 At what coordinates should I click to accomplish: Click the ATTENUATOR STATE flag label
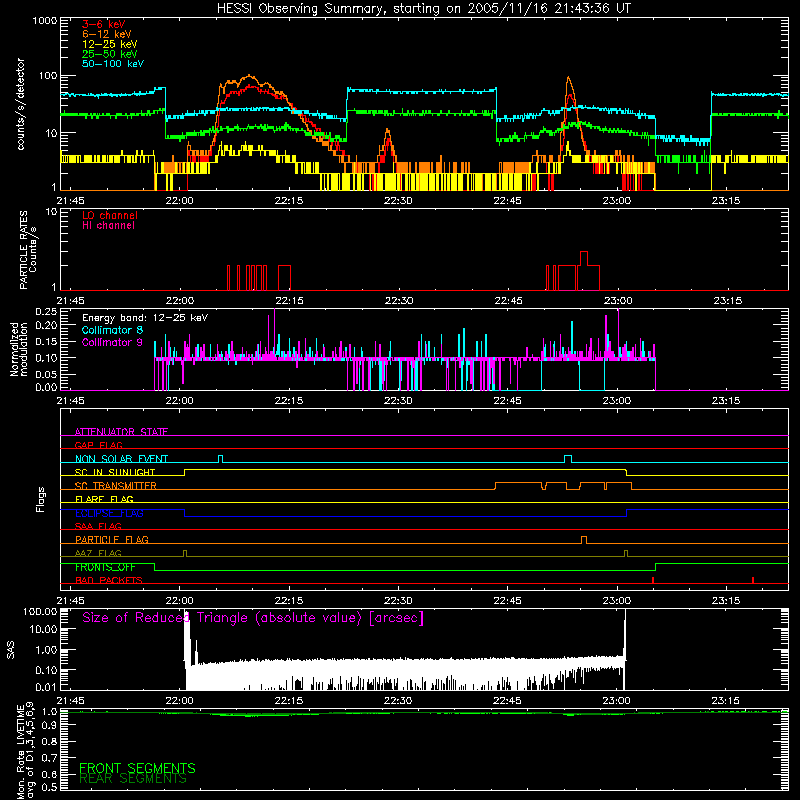coord(121,432)
